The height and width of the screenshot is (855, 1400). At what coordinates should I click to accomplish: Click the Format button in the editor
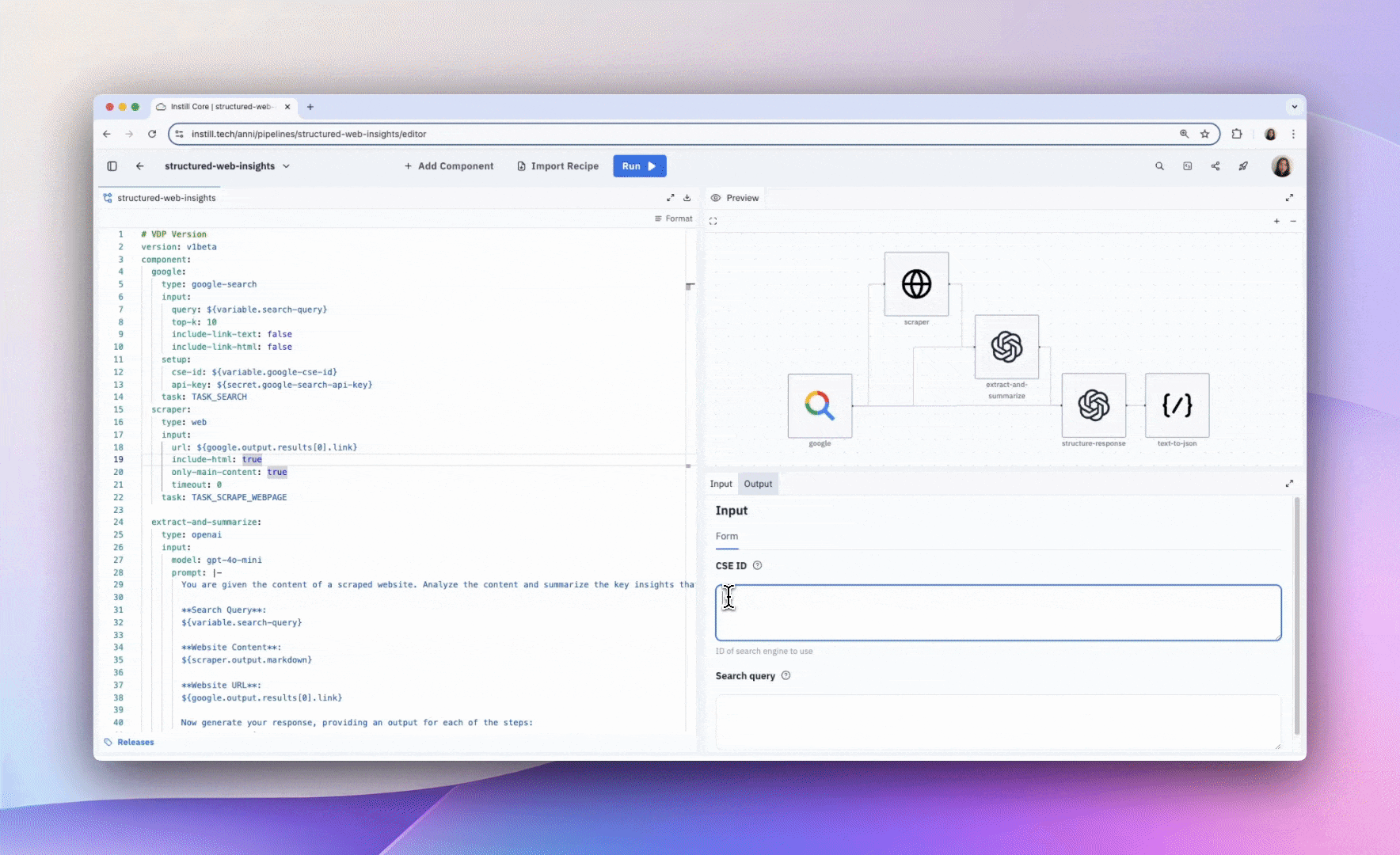[x=674, y=218]
